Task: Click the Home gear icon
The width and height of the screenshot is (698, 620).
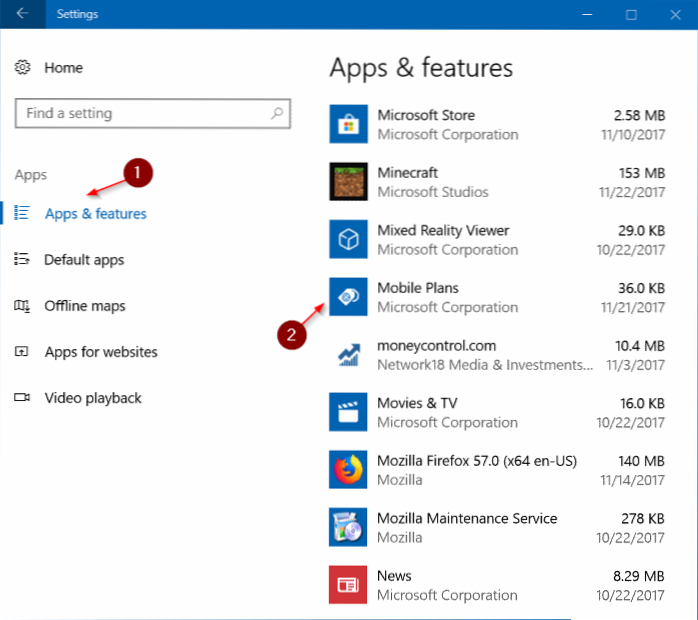Action: click(23, 68)
